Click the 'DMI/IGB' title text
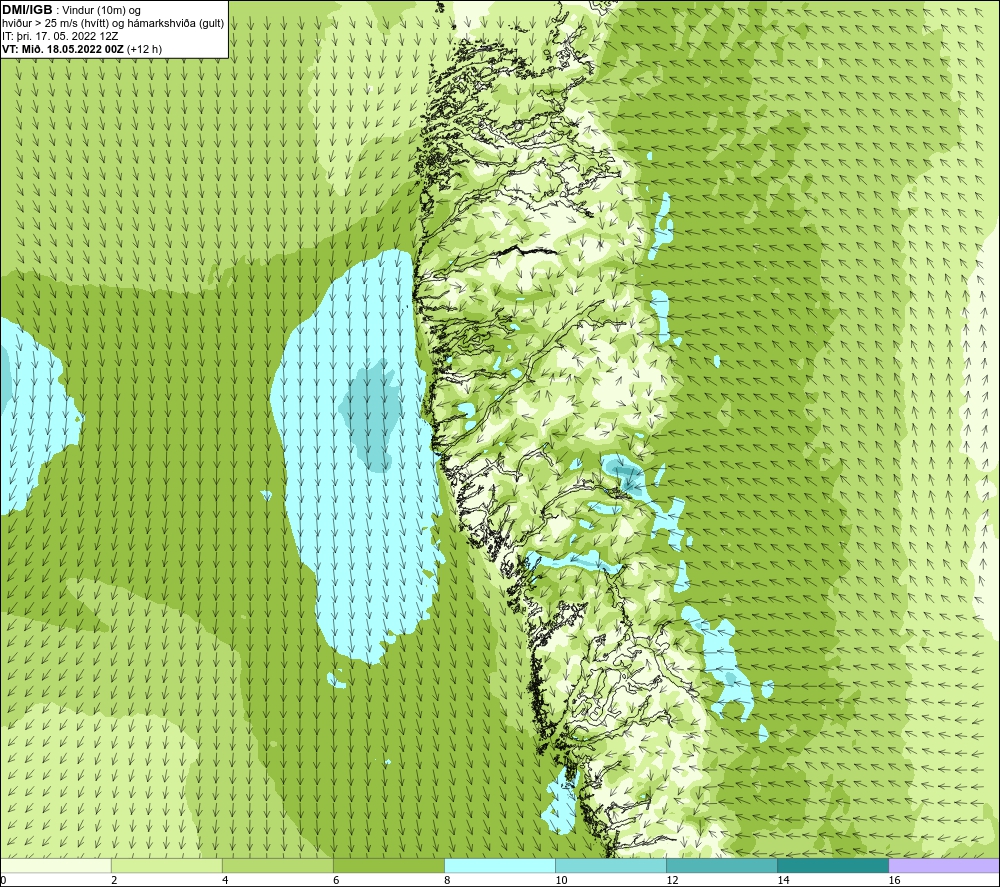The image size is (1000, 887). point(27,10)
